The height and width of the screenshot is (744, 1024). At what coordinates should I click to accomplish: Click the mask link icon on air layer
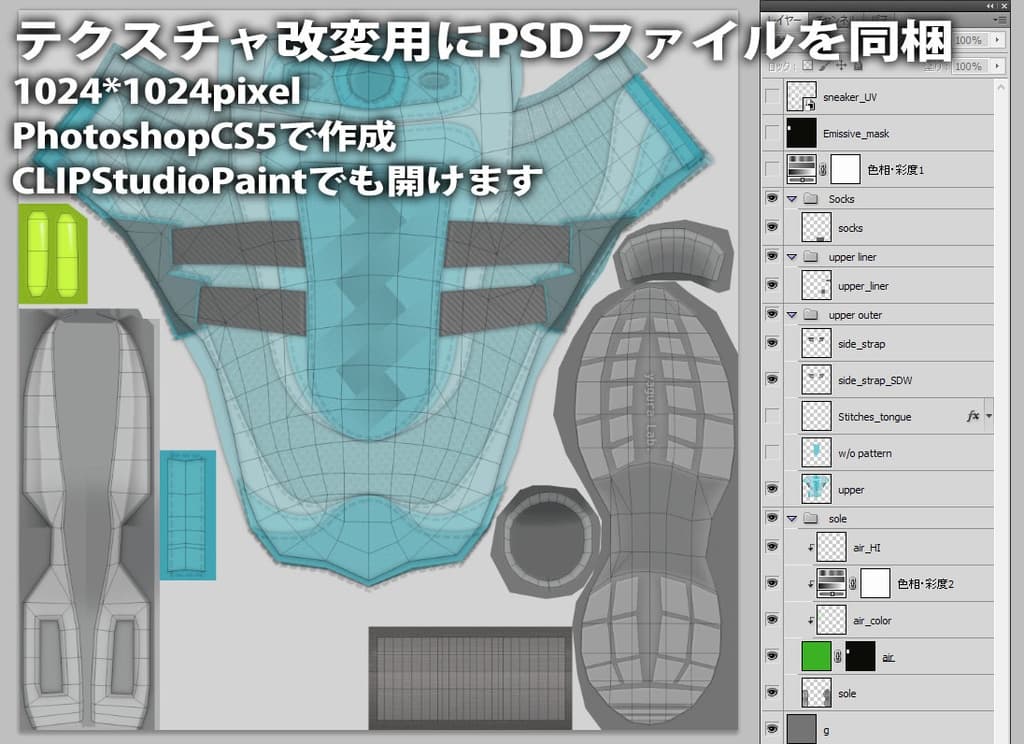[838, 657]
